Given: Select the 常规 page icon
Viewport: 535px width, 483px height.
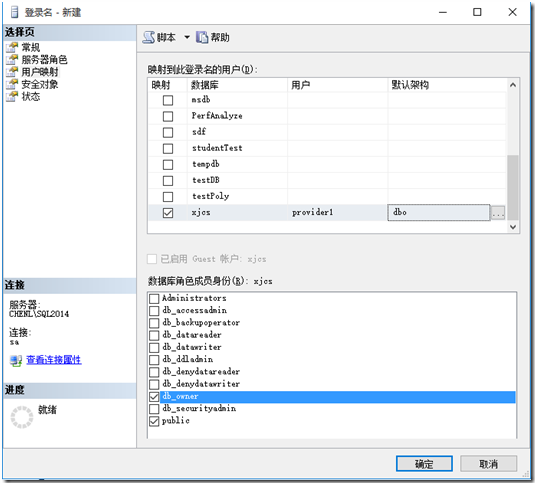Looking at the screenshot, I should tap(12, 47).
